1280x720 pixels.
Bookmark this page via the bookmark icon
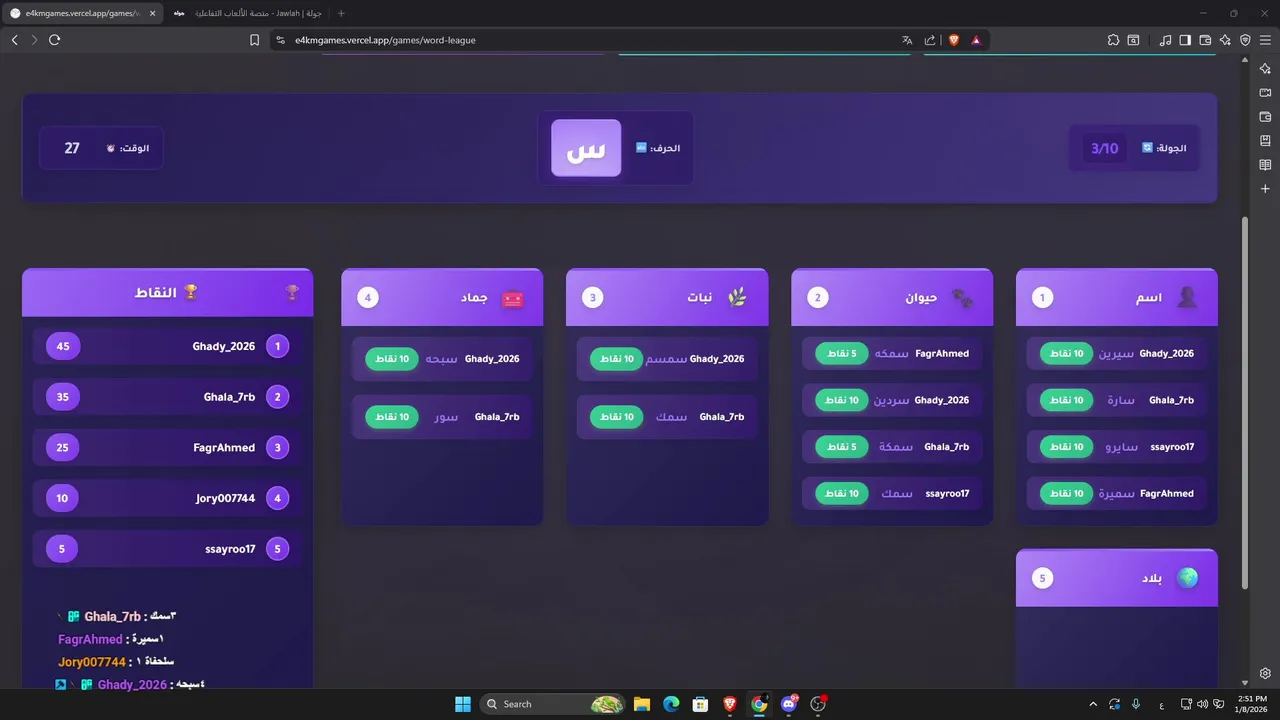[255, 40]
